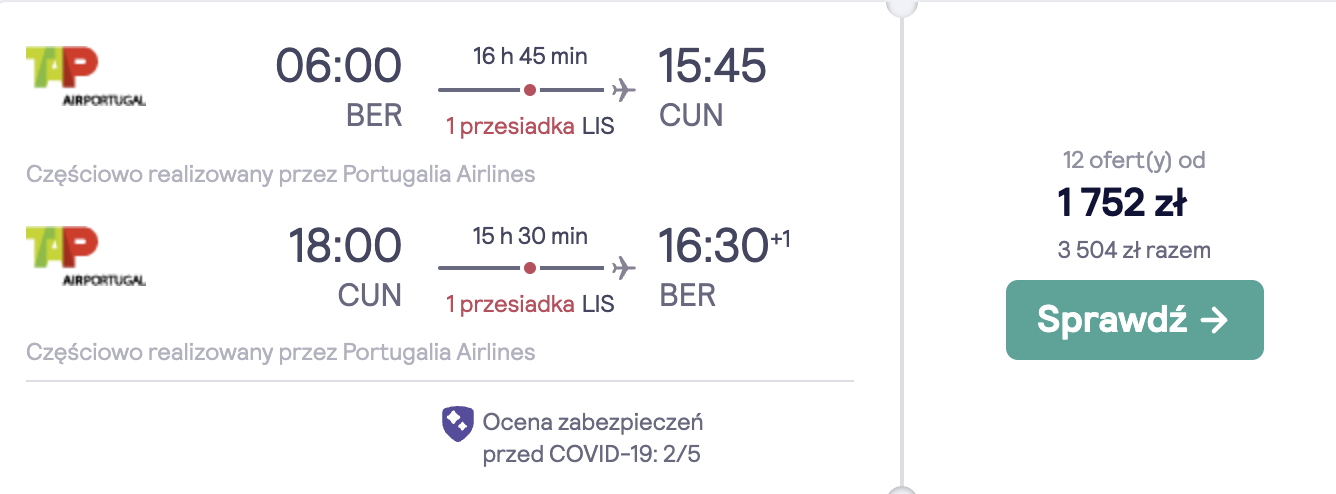Click the '12 ofert(y) od' text
This screenshot has width=1336, height=494.
pos(1135,160)
